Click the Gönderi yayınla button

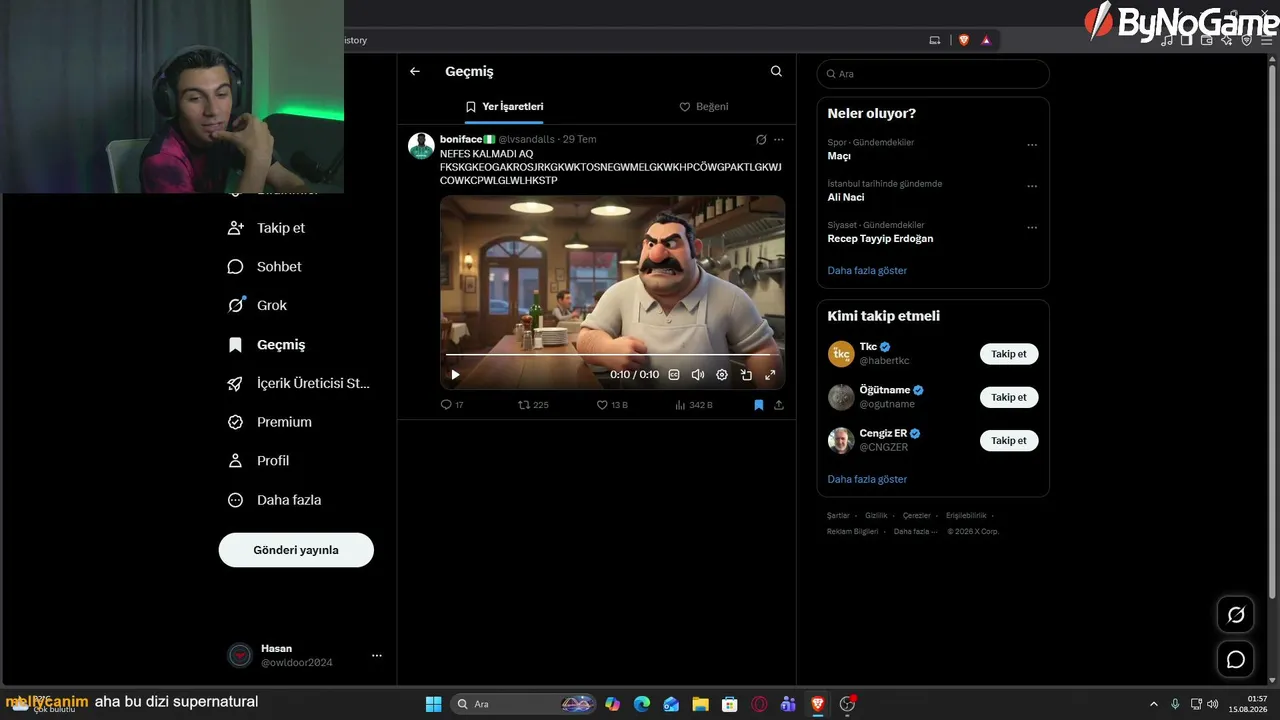(x=296, y=550)
